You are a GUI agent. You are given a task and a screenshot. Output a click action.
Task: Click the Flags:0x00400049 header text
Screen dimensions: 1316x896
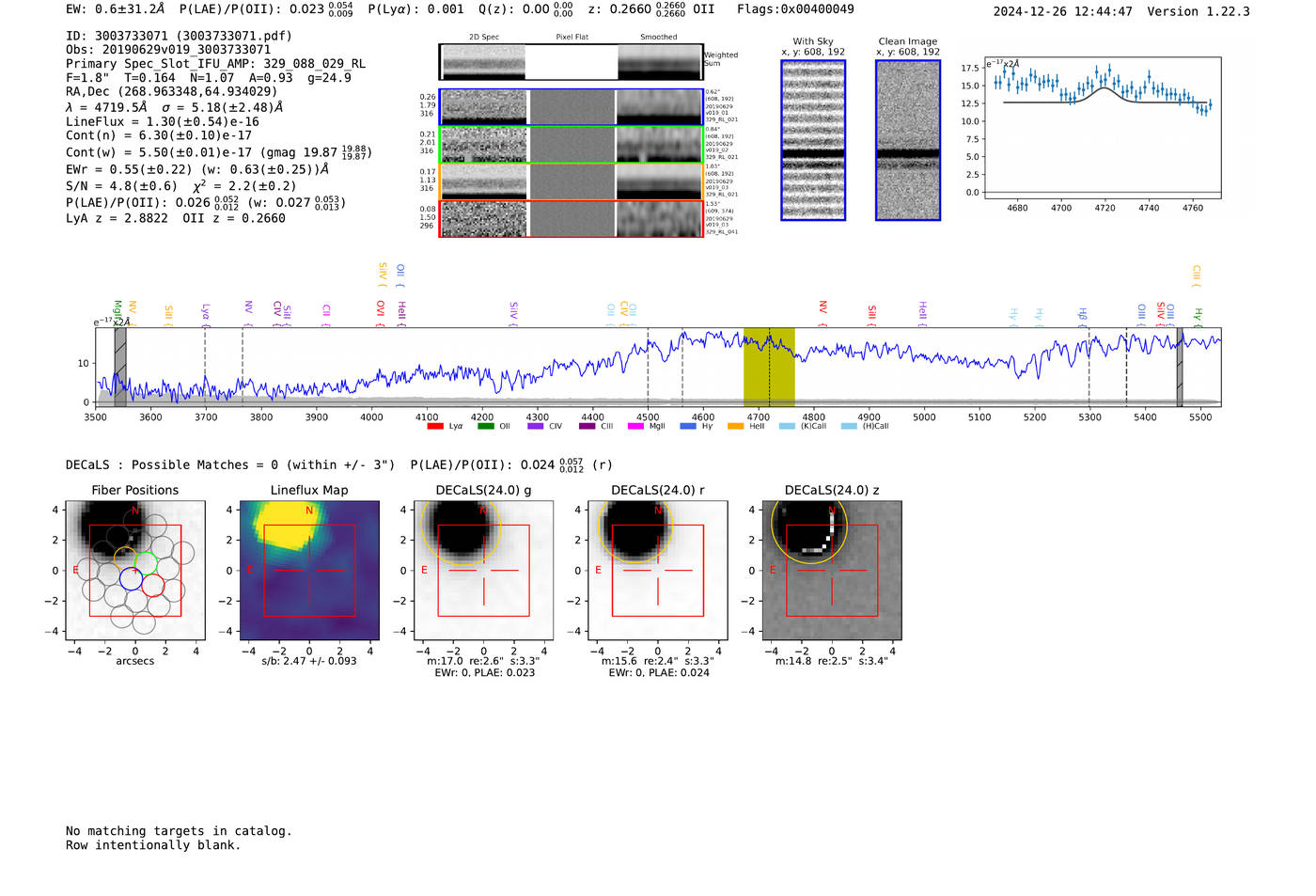point(795,9)
